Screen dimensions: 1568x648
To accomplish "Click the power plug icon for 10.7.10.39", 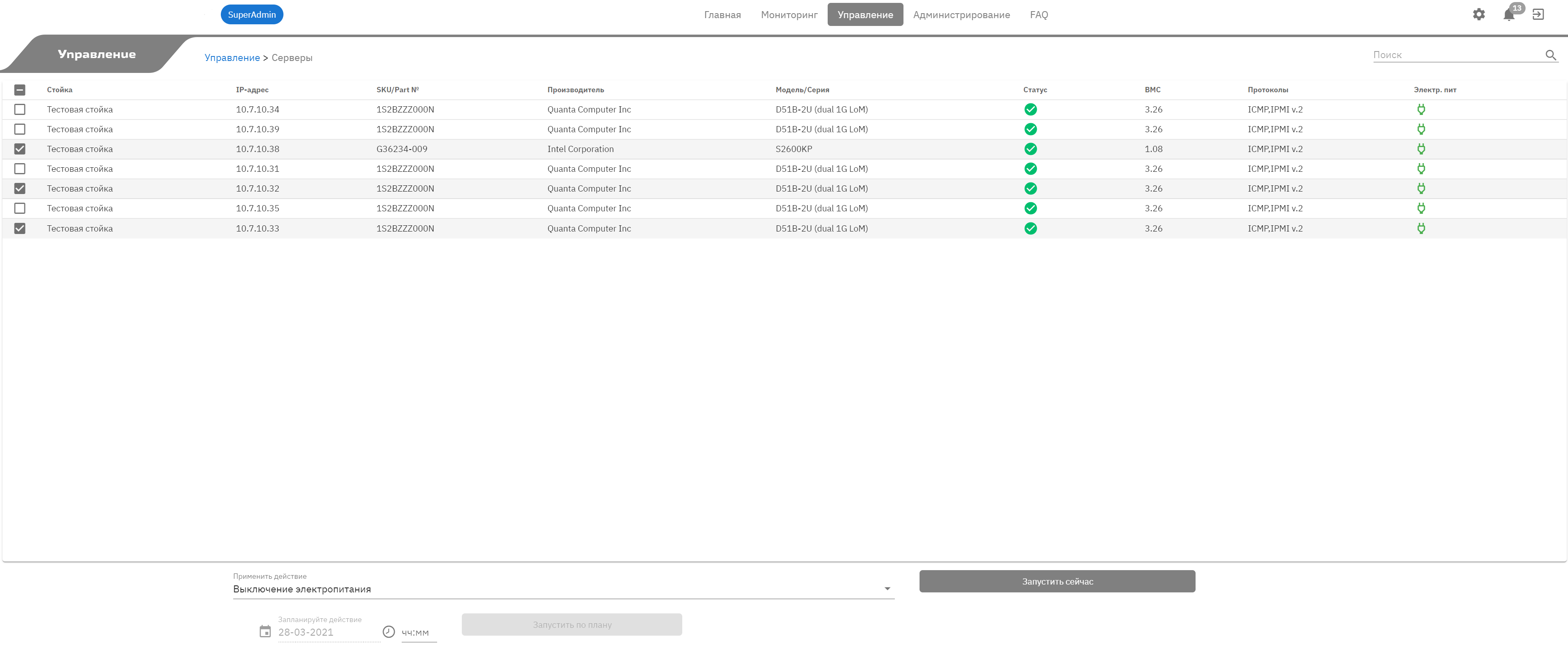I will (x=1421, y=129).
